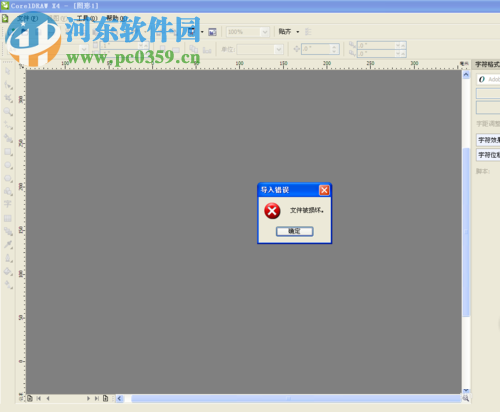Select the Basic Shapes tool

click(8, 191)
